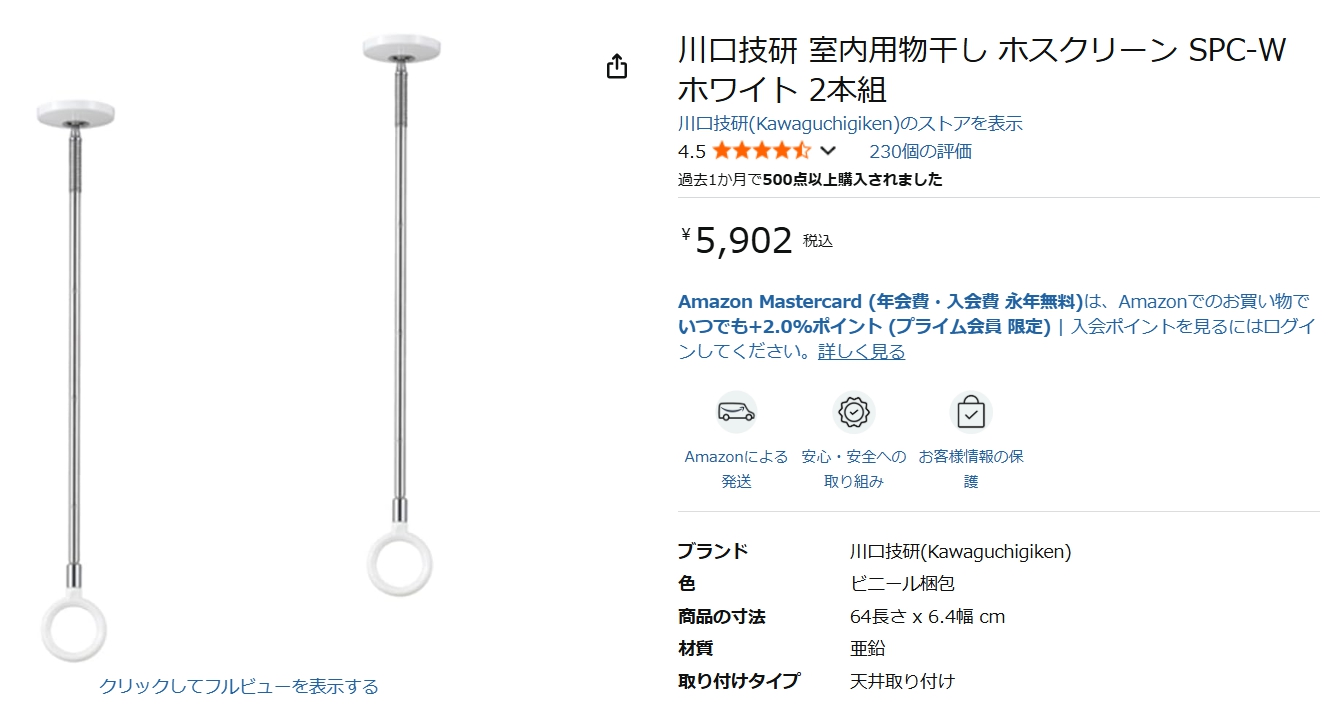Click the ¥5,902 price

(x=743, y=241)
